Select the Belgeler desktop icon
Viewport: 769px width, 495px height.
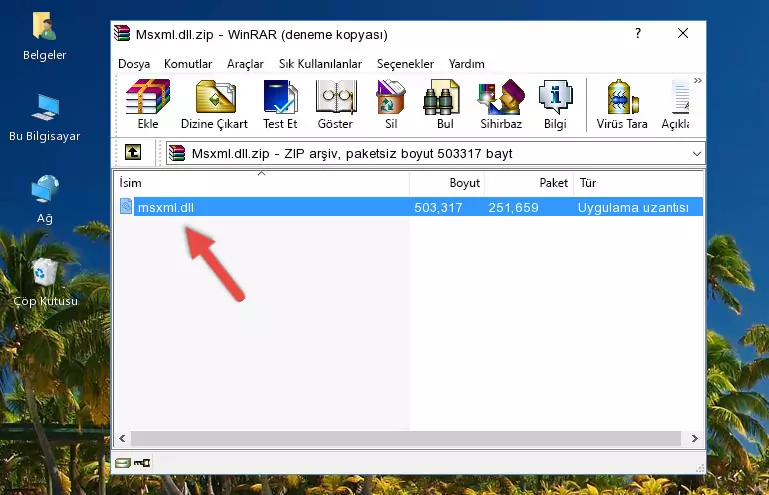point(45,37)
